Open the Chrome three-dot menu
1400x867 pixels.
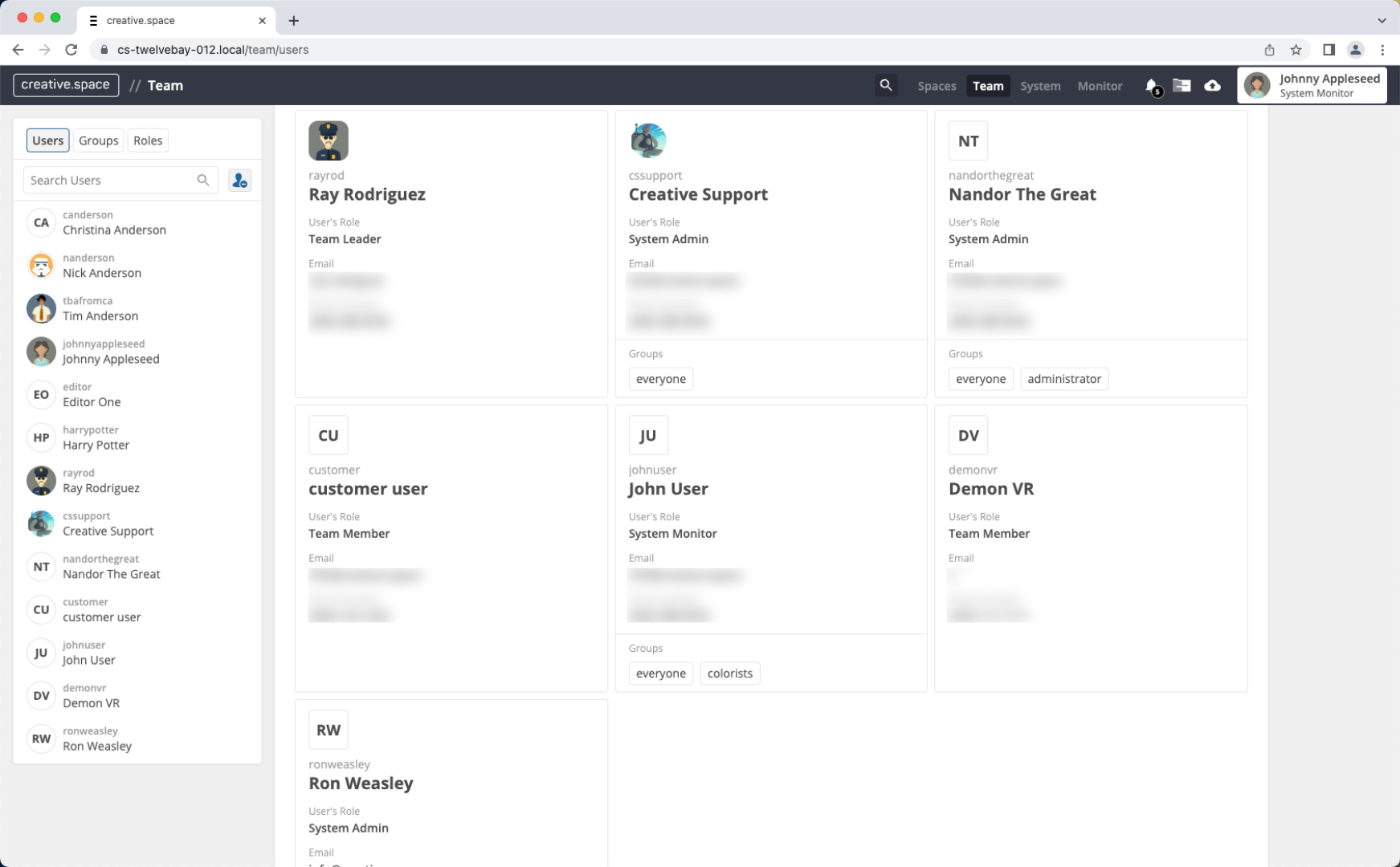tap(1382, 50)
